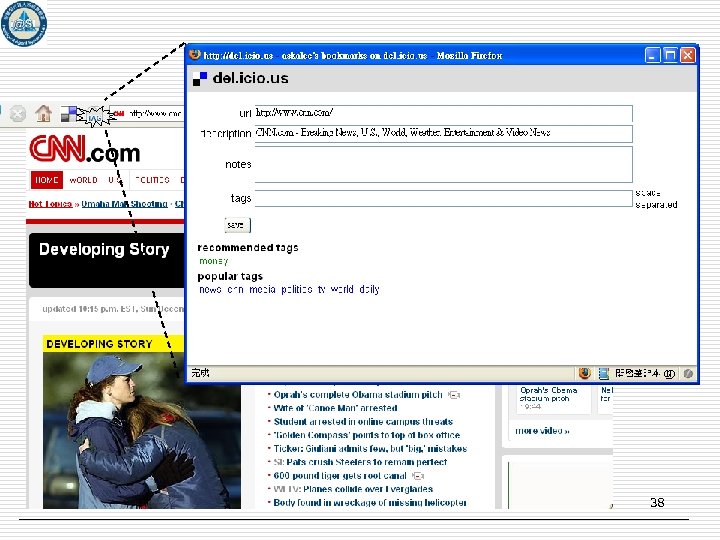Select popular tag news

click(210, 289)
